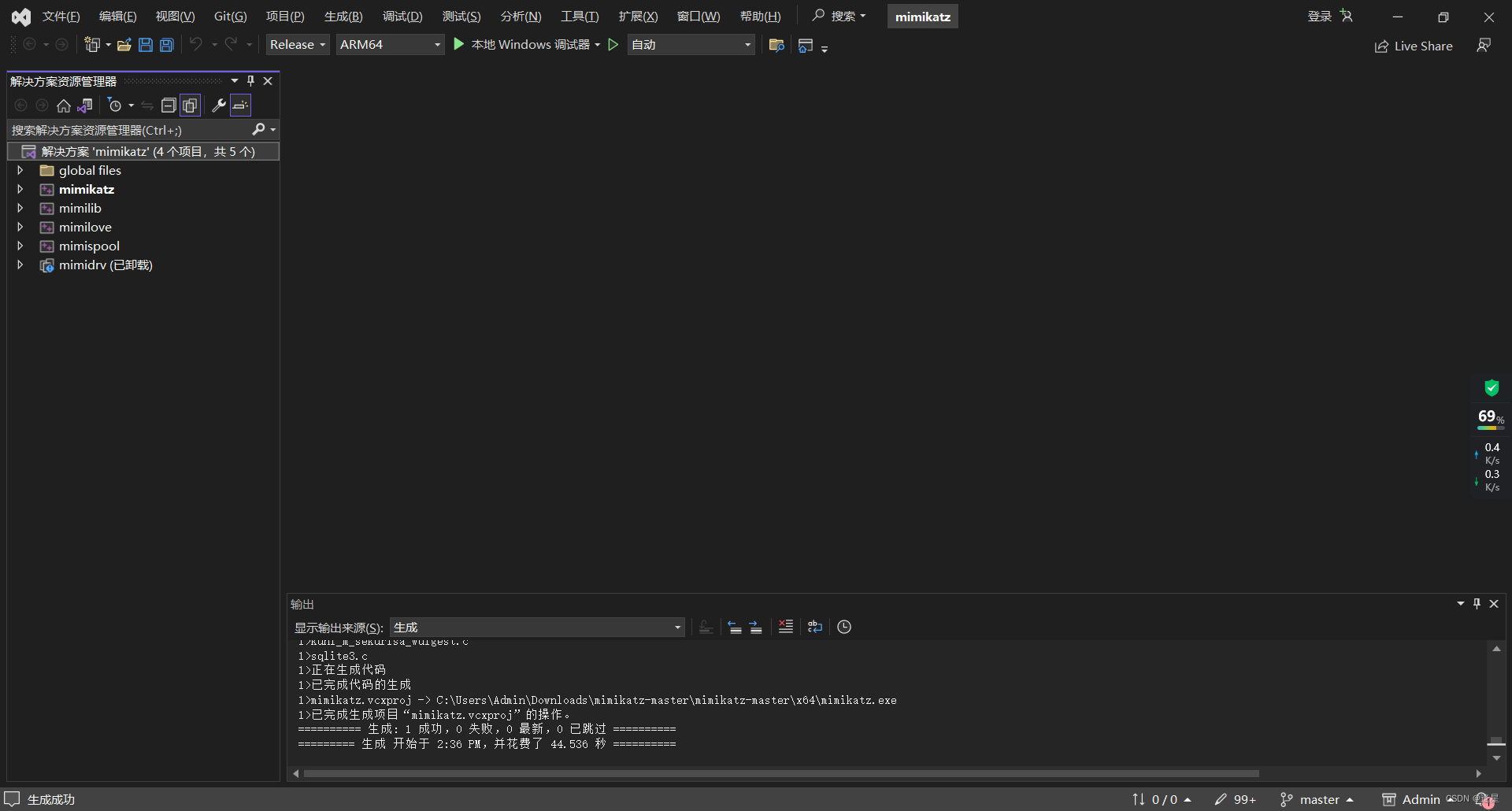Expand the mimispool project node
The height and width of the screenshot is (811, 1512).
click(x=20, y=246)
